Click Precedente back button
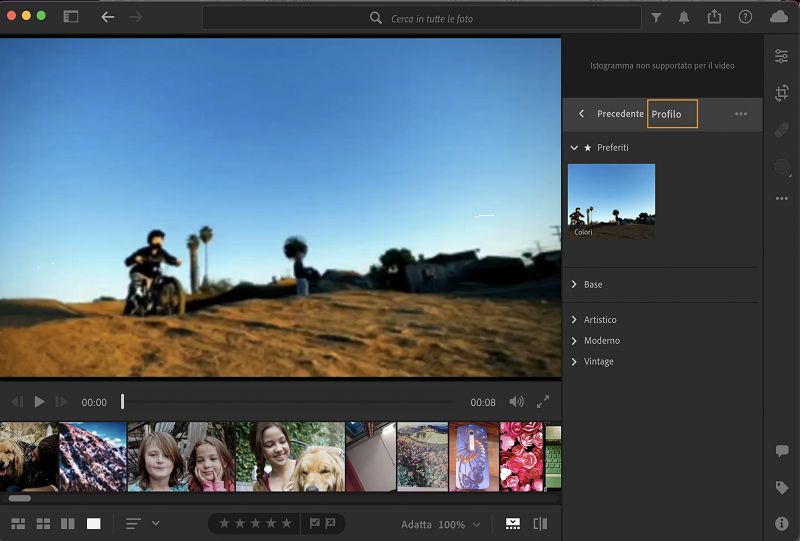This screenshot has width=800, height=541. pyautogui.click(x=620, y=114)
